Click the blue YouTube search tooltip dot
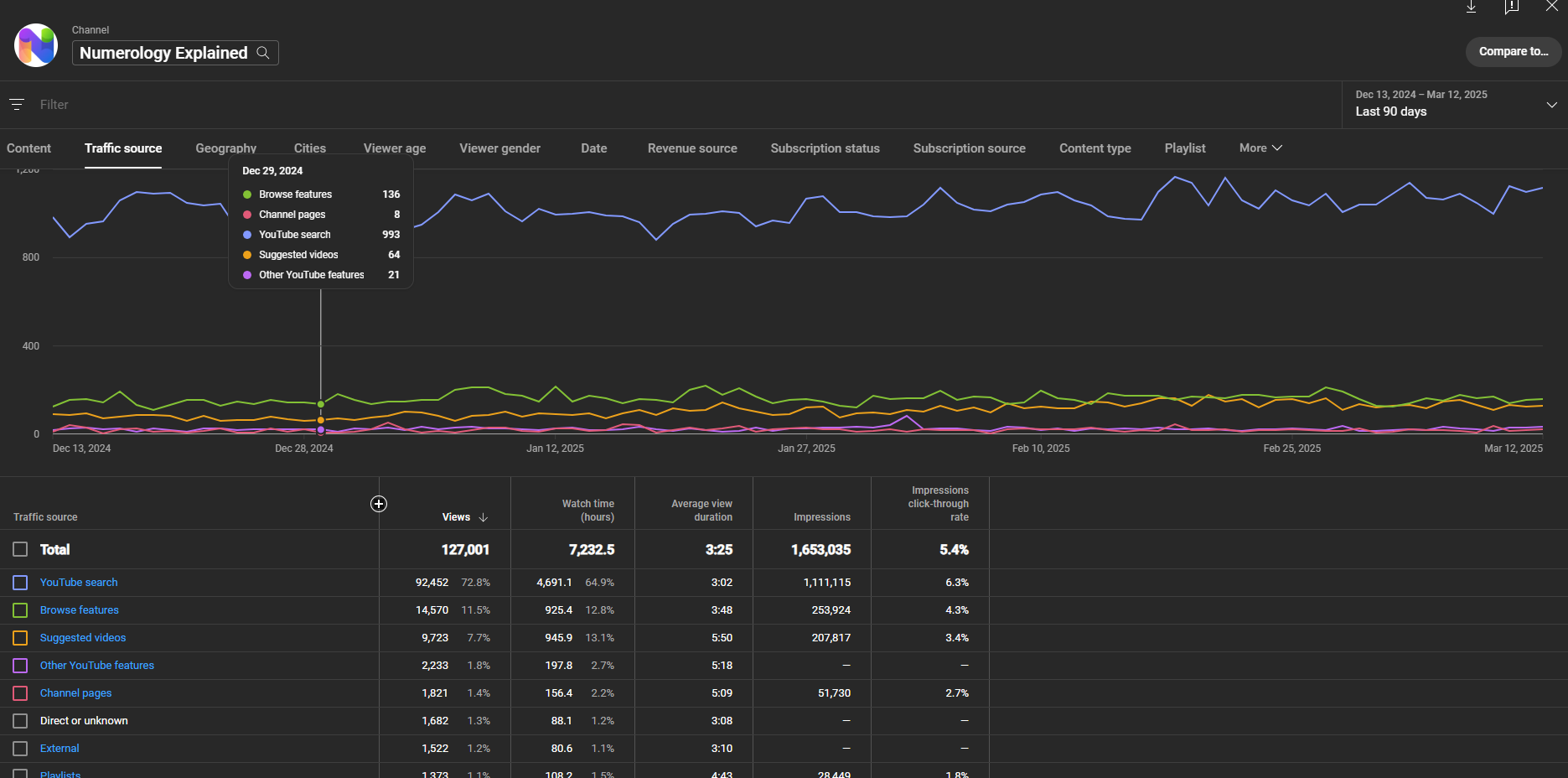This screenshot has height=778, width=1568. (247, 235)
